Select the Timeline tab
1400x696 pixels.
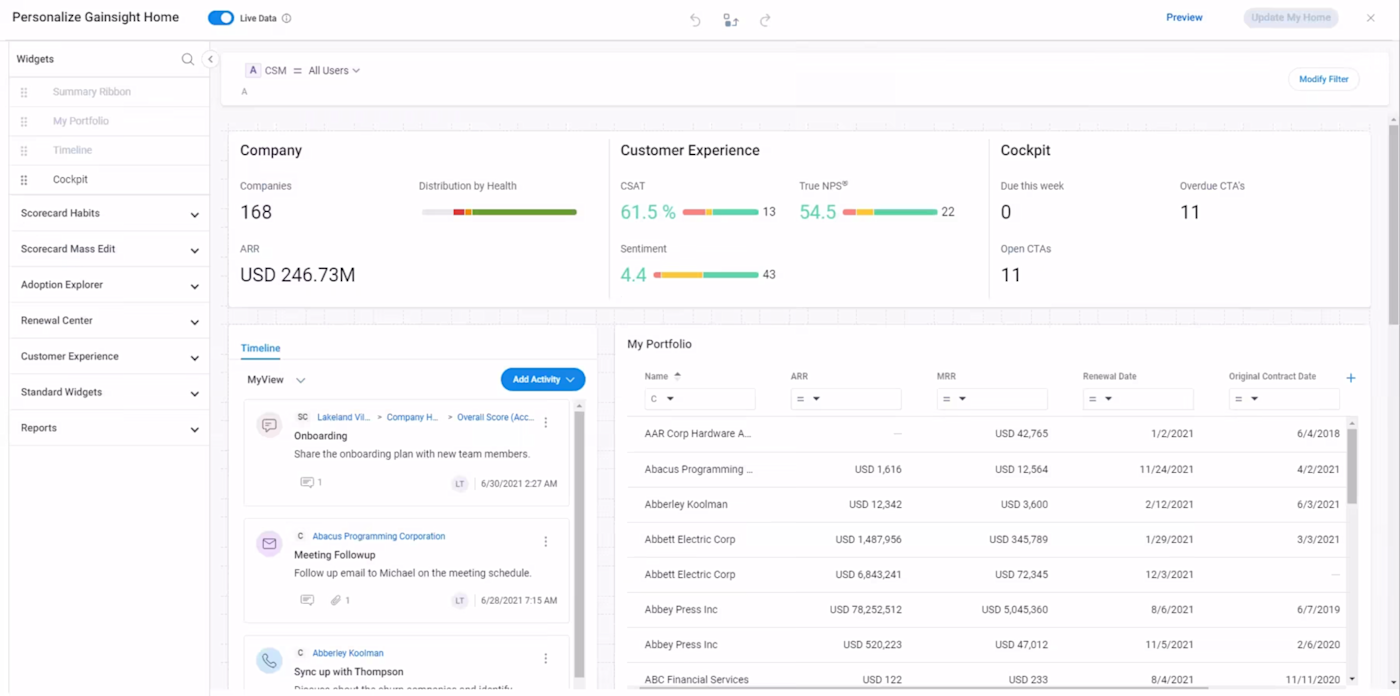tap(260, 348)
